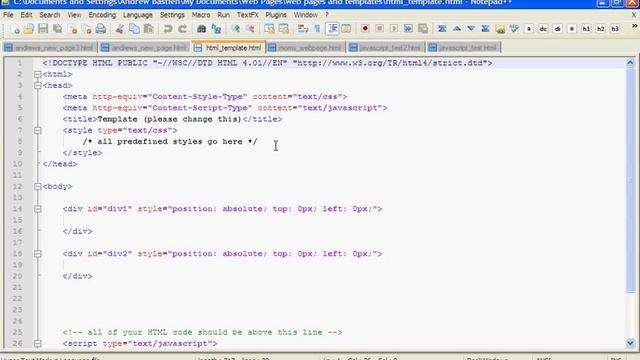Click the Run macro multiple times icon
This screenshot has width=640, height=360.
(408, 29)
